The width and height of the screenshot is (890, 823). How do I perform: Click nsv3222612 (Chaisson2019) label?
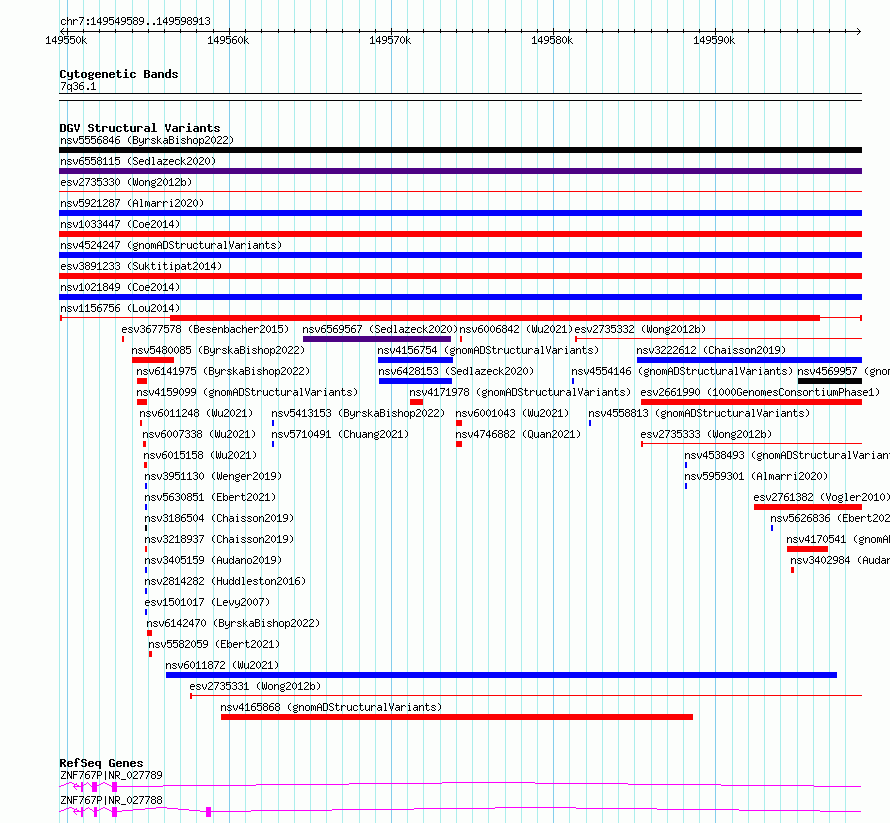pyautogui.click(x=711, y=350)
